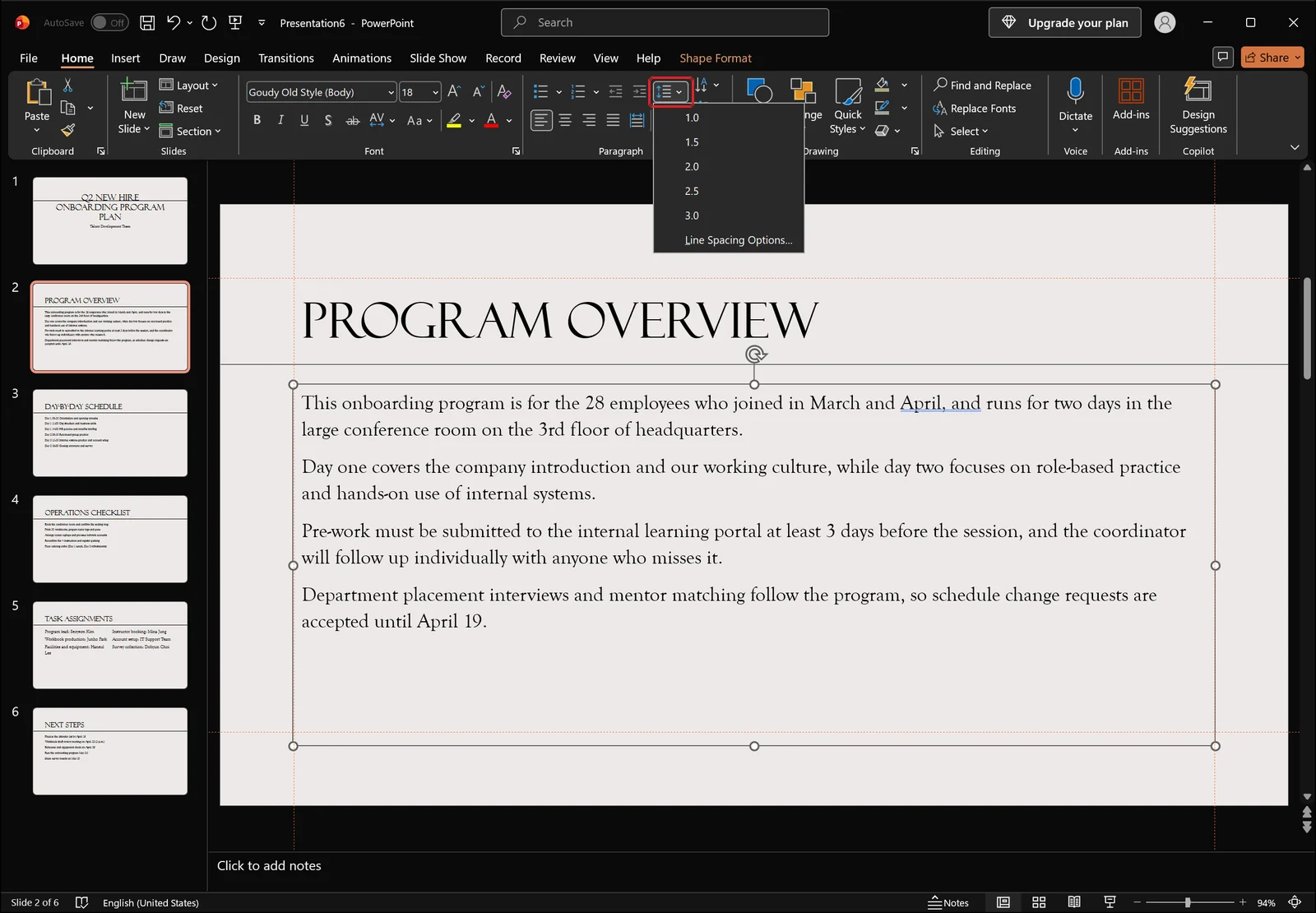Choose 2.0 line spacing
The height and width of the screenshot is (913, 1316).
(729, 166)
